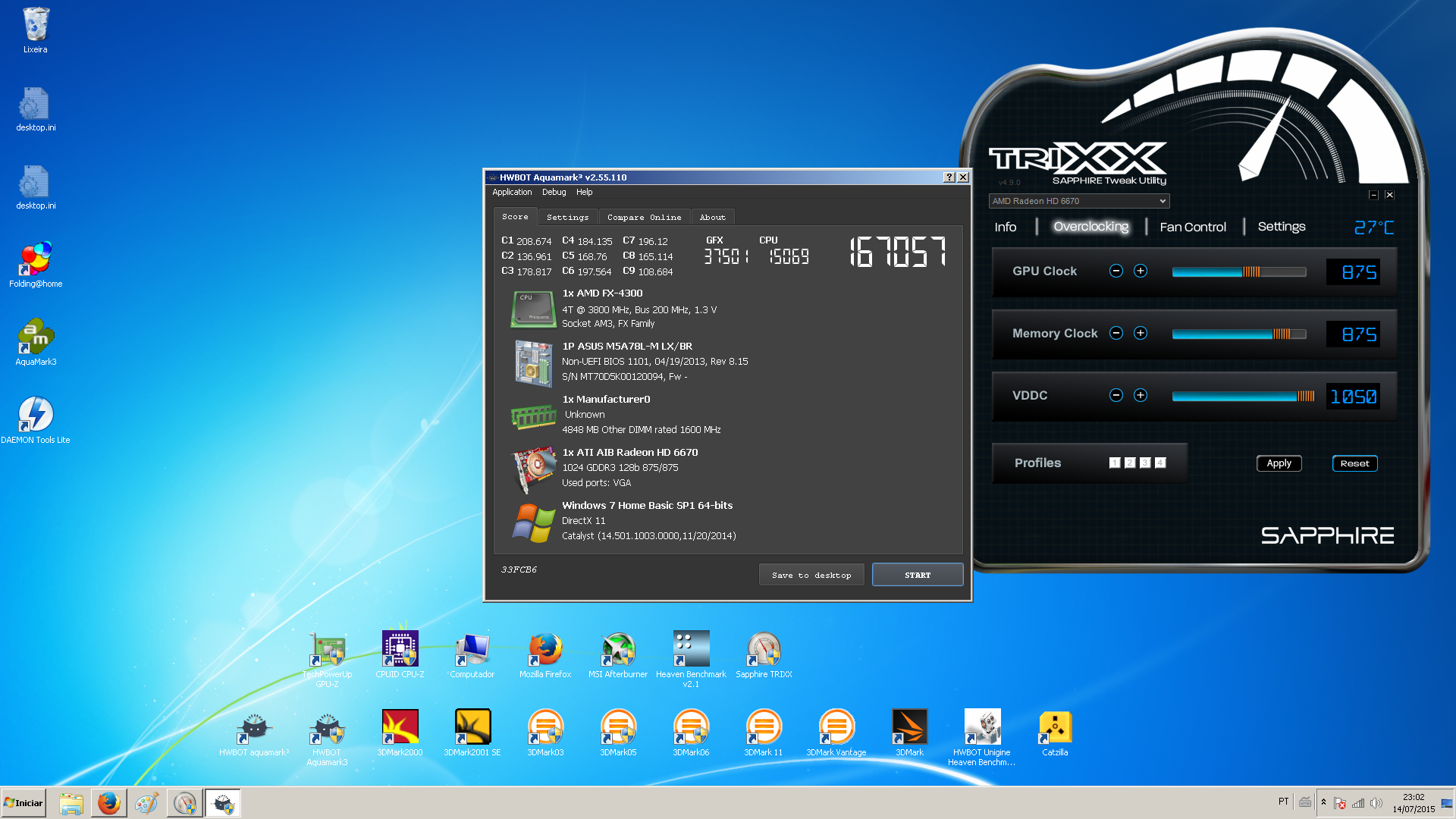This screenshot has width=1456, height=819.
Task: Click the Memory Clock slider bar
Action: pyautogui.click(x=1239, y=334)
